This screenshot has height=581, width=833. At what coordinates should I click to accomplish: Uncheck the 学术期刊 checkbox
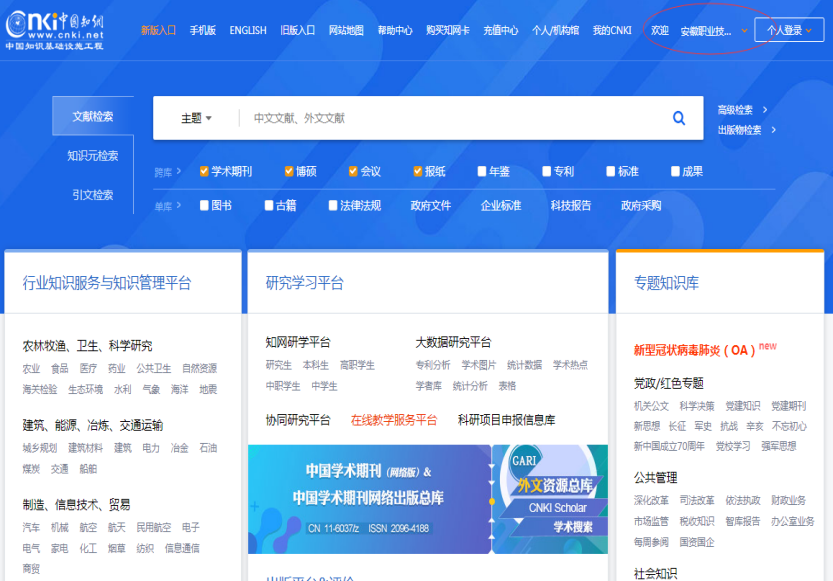click(204, 171)
